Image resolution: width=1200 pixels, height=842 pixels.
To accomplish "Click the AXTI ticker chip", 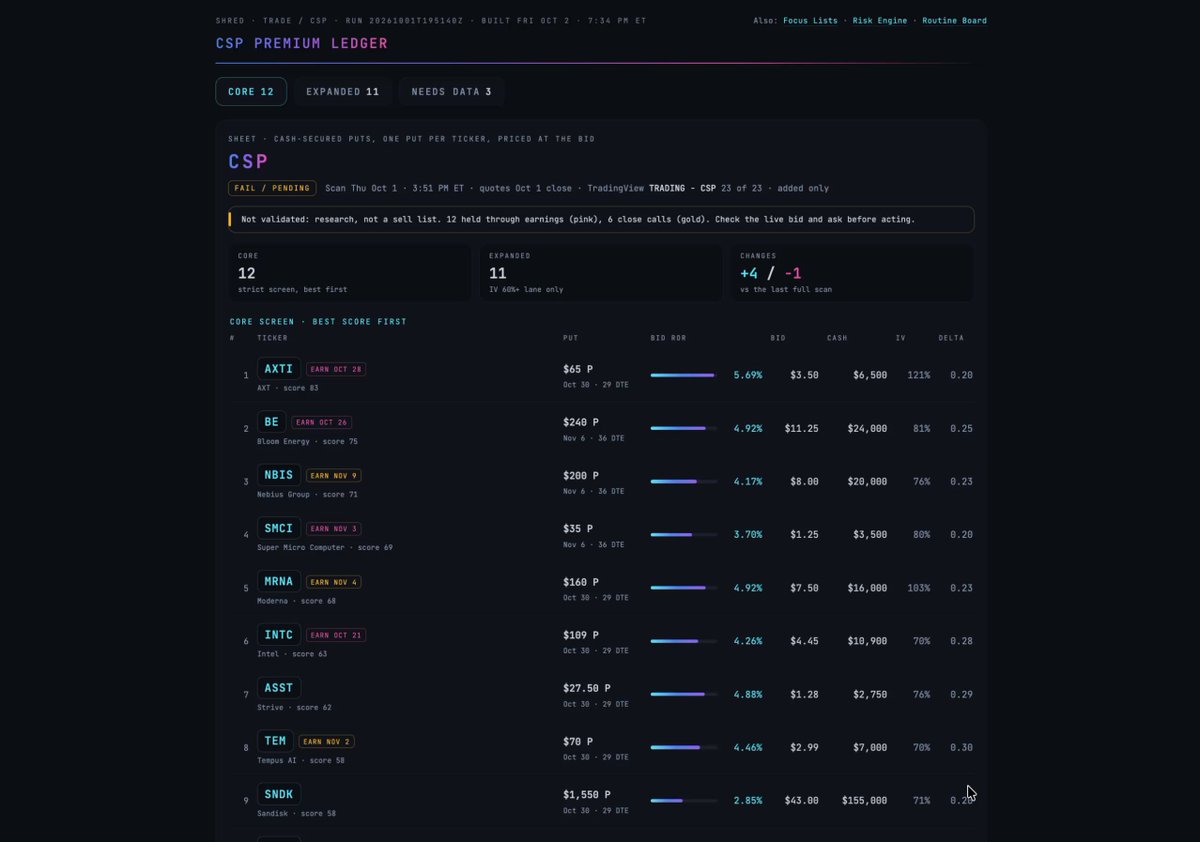I will pos(279,369).
